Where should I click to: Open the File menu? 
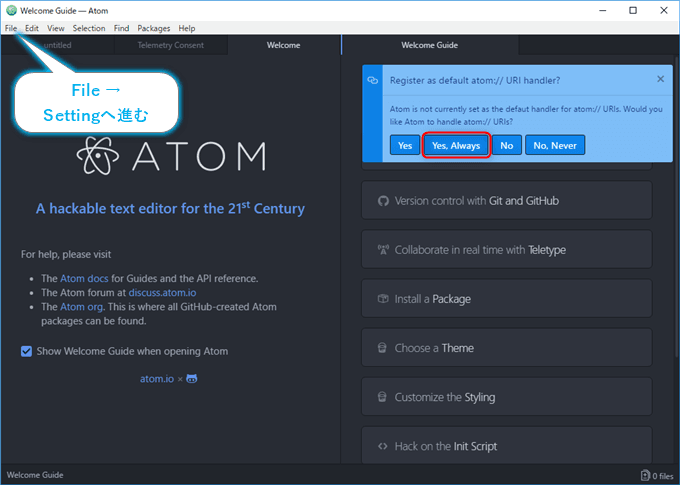[11, 28]
